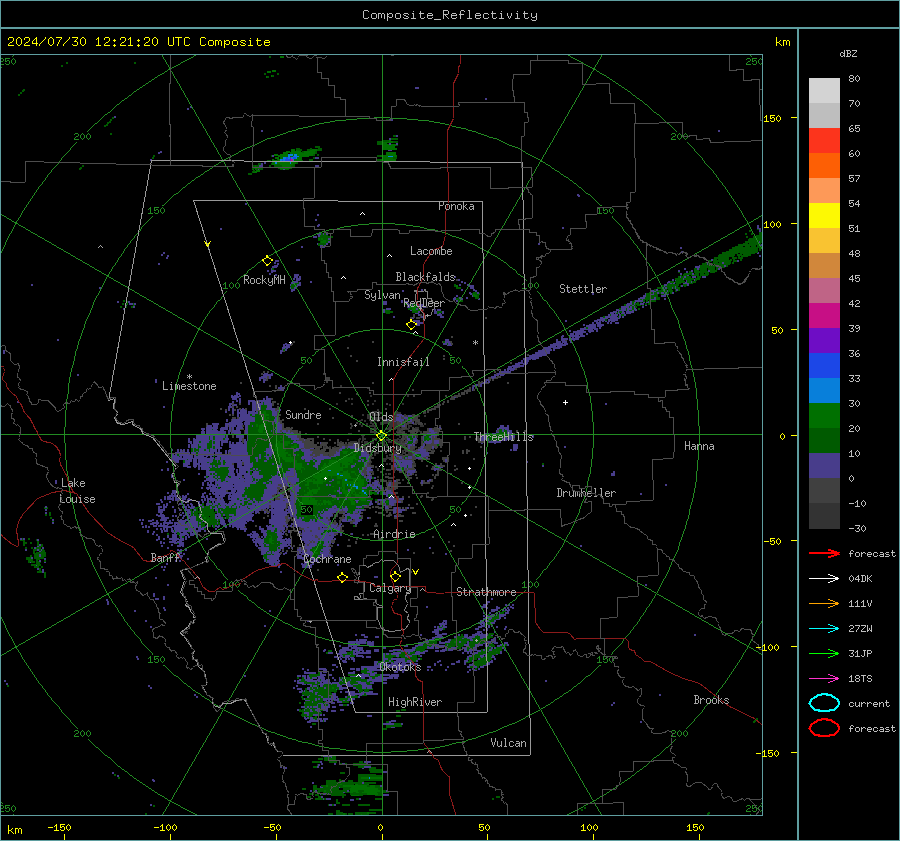This screenshot has width=900, height=841.
Task: Select the Calgary city label
Action: [390, 588]
